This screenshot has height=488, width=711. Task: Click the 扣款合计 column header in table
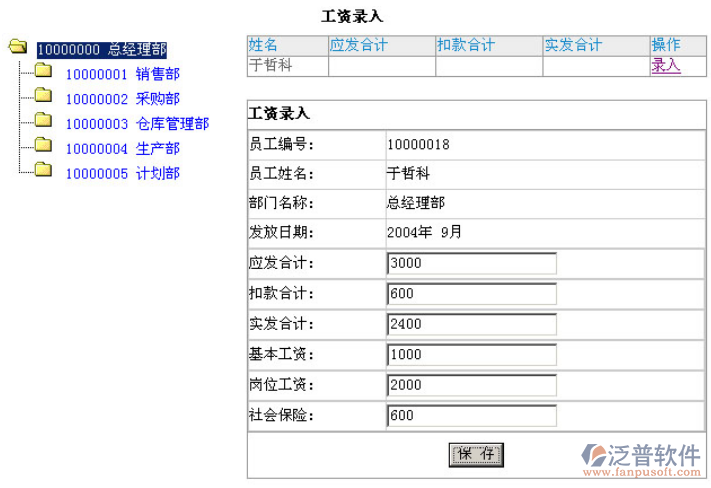tap(489, 46)
